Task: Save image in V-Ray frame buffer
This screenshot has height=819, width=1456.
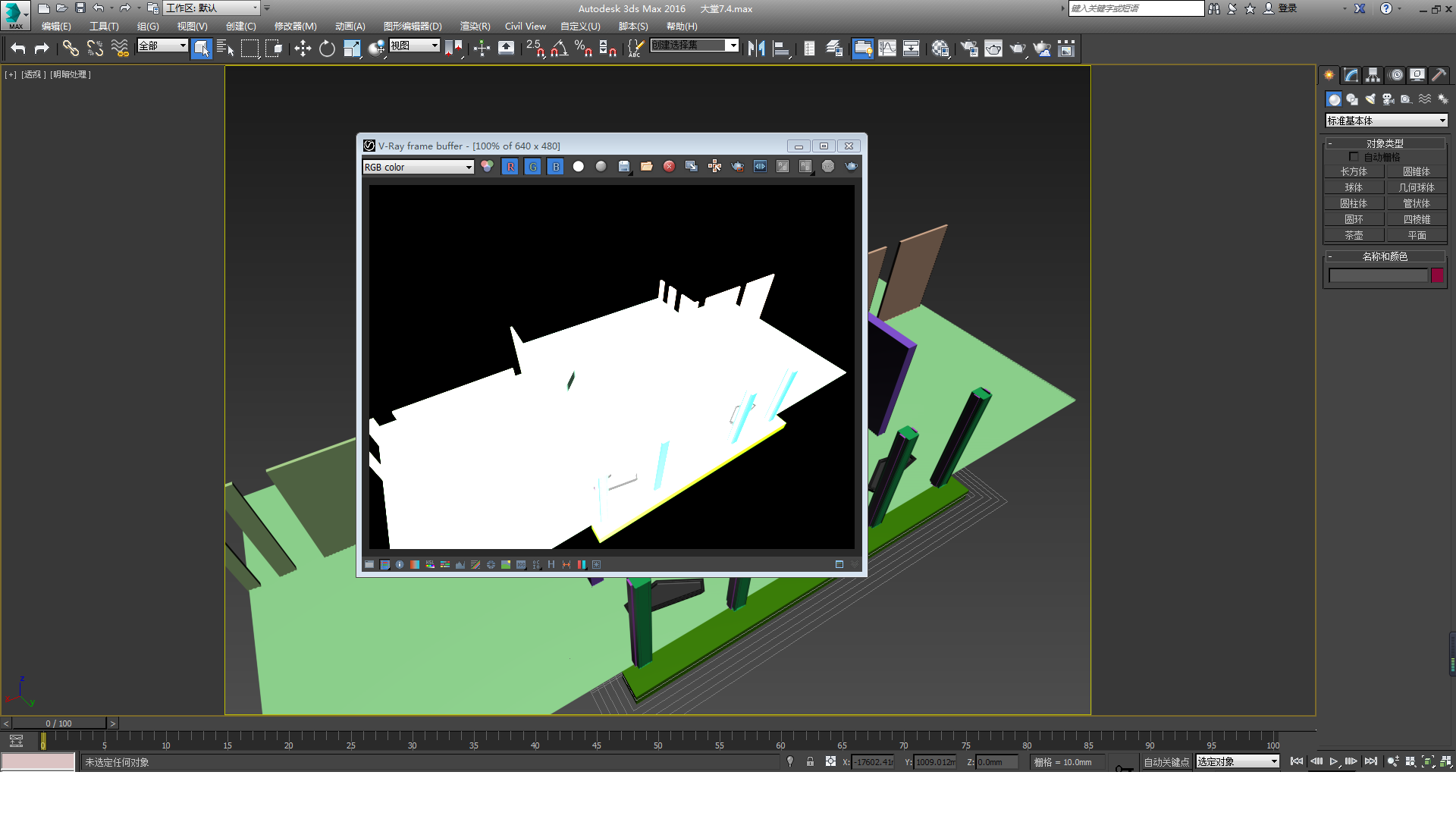Action: [x=623, y=166]
